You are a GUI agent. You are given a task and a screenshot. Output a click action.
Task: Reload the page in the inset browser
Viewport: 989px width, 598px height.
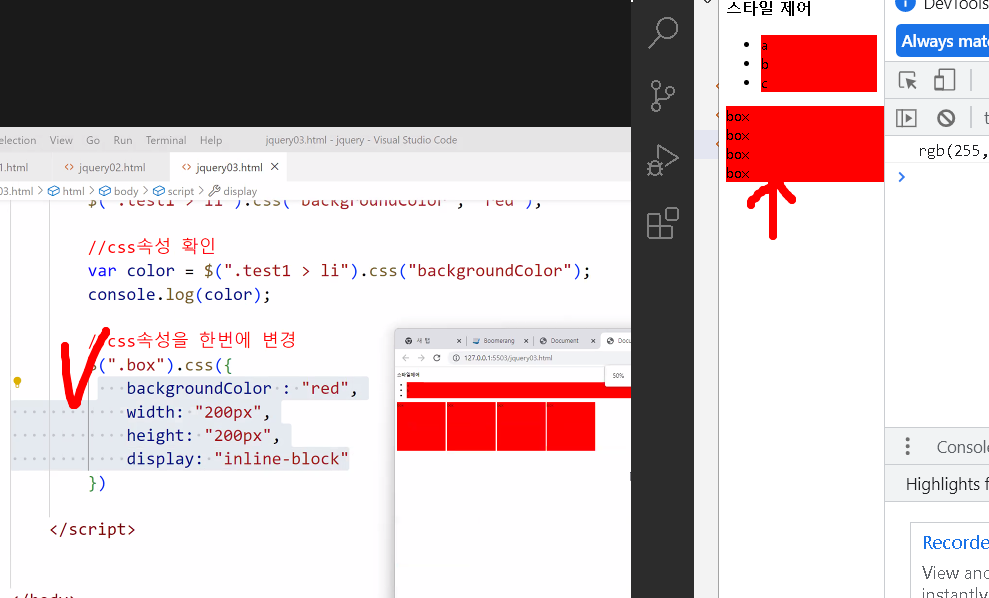click(436, 358)
